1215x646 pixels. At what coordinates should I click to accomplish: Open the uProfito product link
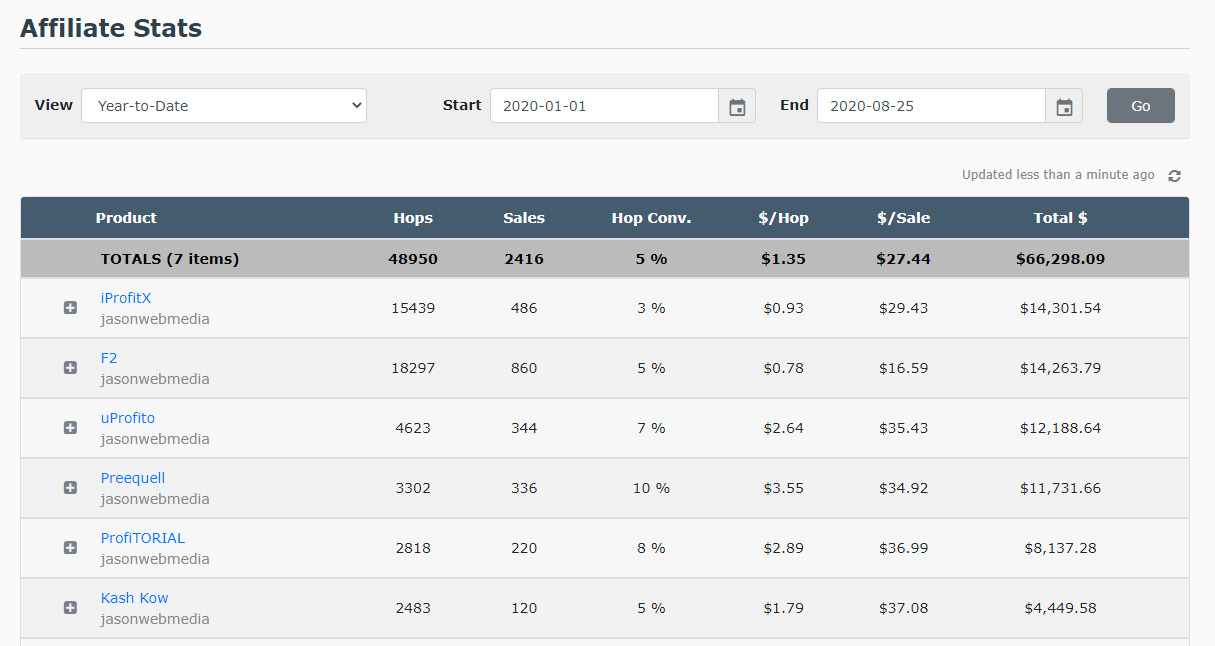pyautogui.click(x=128, y=418)
